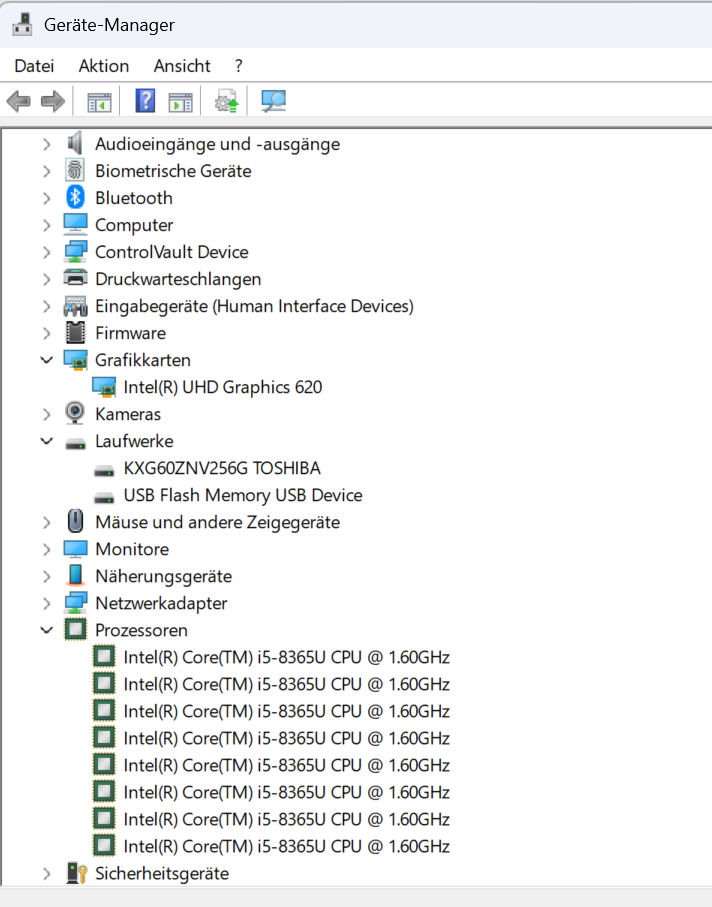Click the Prozessoren chip icon
The width and height of the screenshot is (712, 907).
[x=75, y=629]
